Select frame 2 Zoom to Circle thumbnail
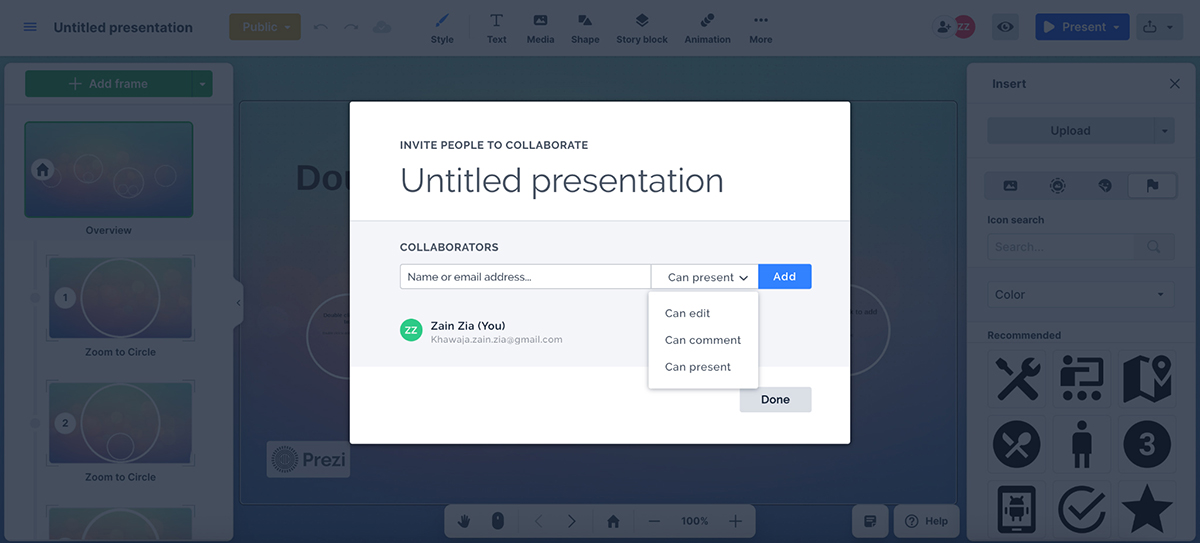 pos(120,423)
